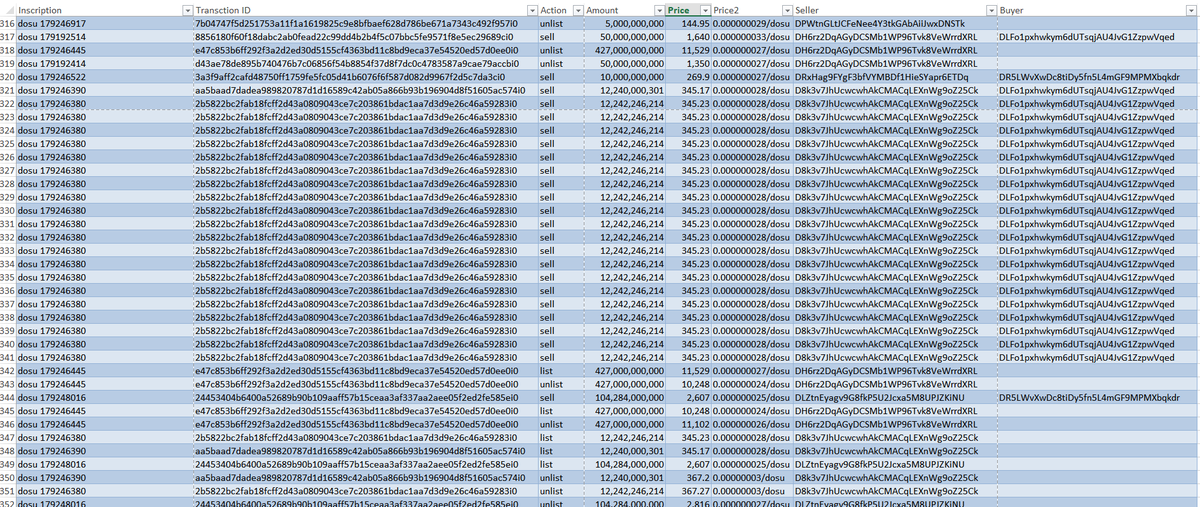
Task: Open the Buyer column filter dropdown
Action: [1193, 9]
